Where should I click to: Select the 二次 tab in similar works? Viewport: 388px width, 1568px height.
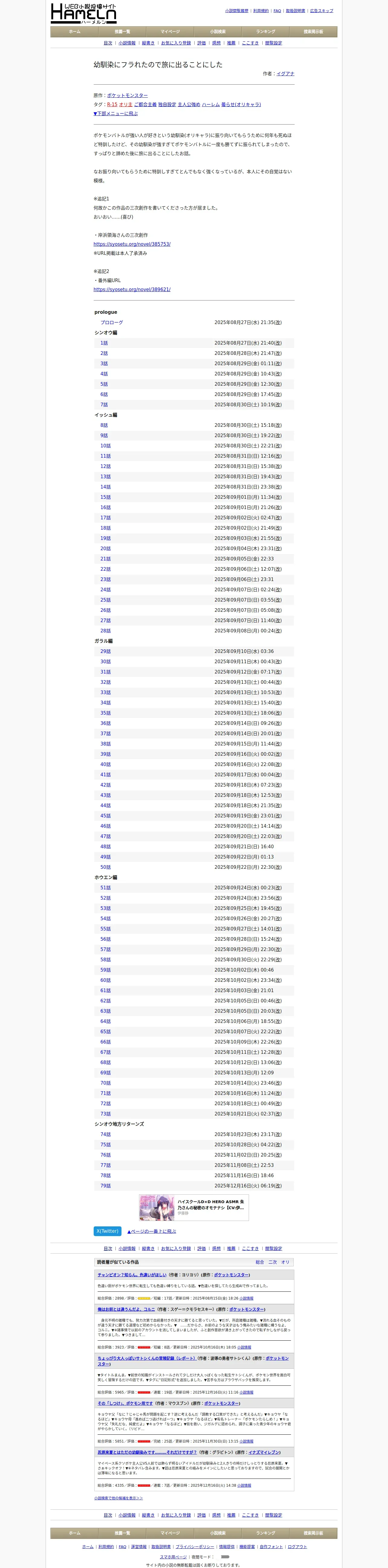[273, 1262]
